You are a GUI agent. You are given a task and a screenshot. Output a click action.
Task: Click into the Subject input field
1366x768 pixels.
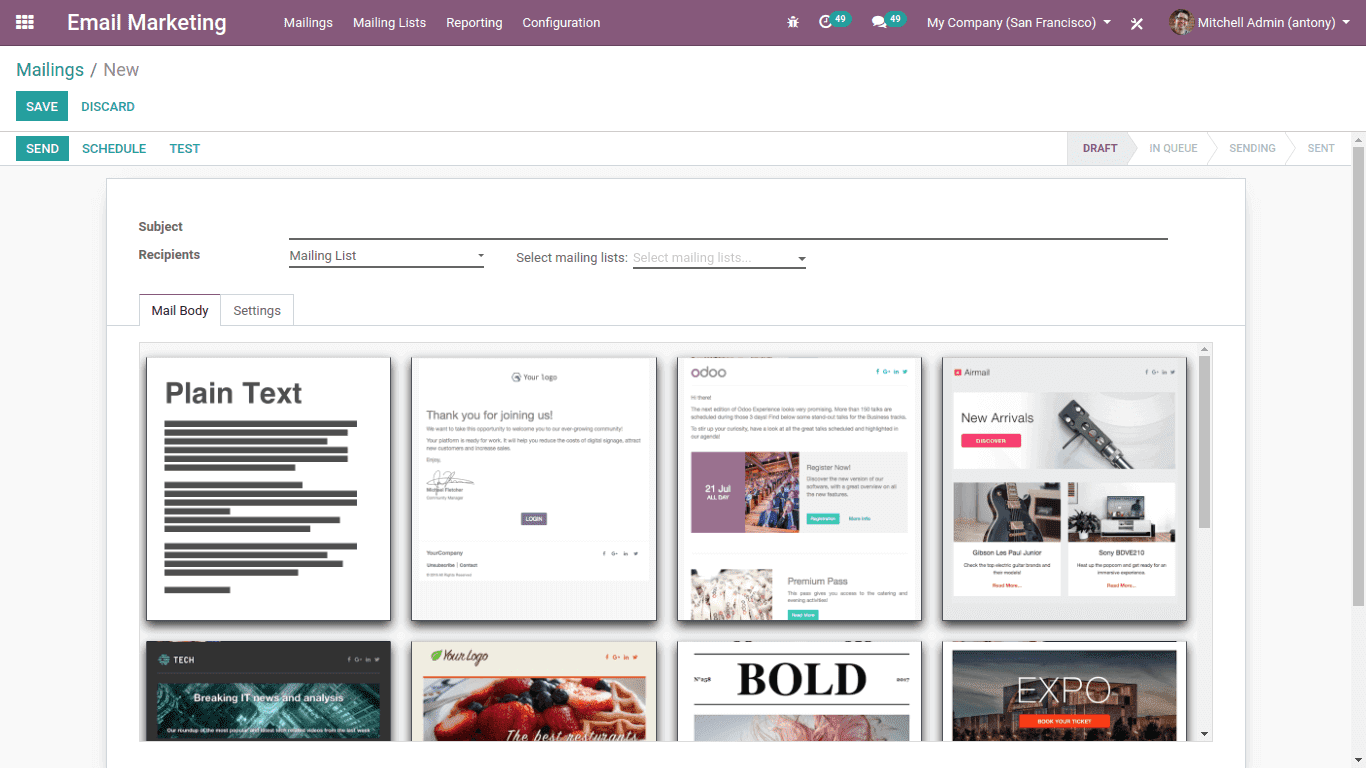[727, 228]
